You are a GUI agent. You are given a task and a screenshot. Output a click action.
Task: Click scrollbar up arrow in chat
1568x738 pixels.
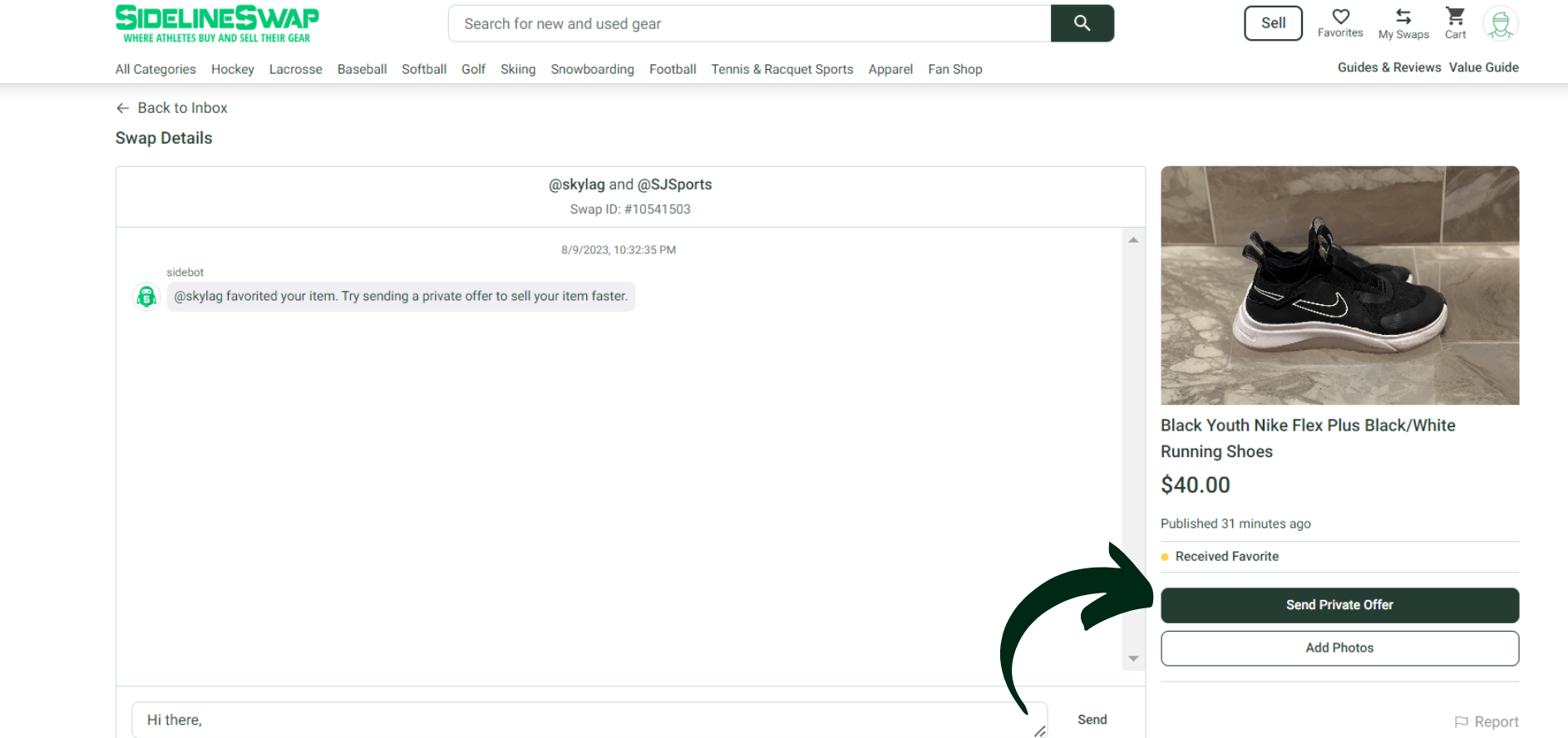(1133, 240)
